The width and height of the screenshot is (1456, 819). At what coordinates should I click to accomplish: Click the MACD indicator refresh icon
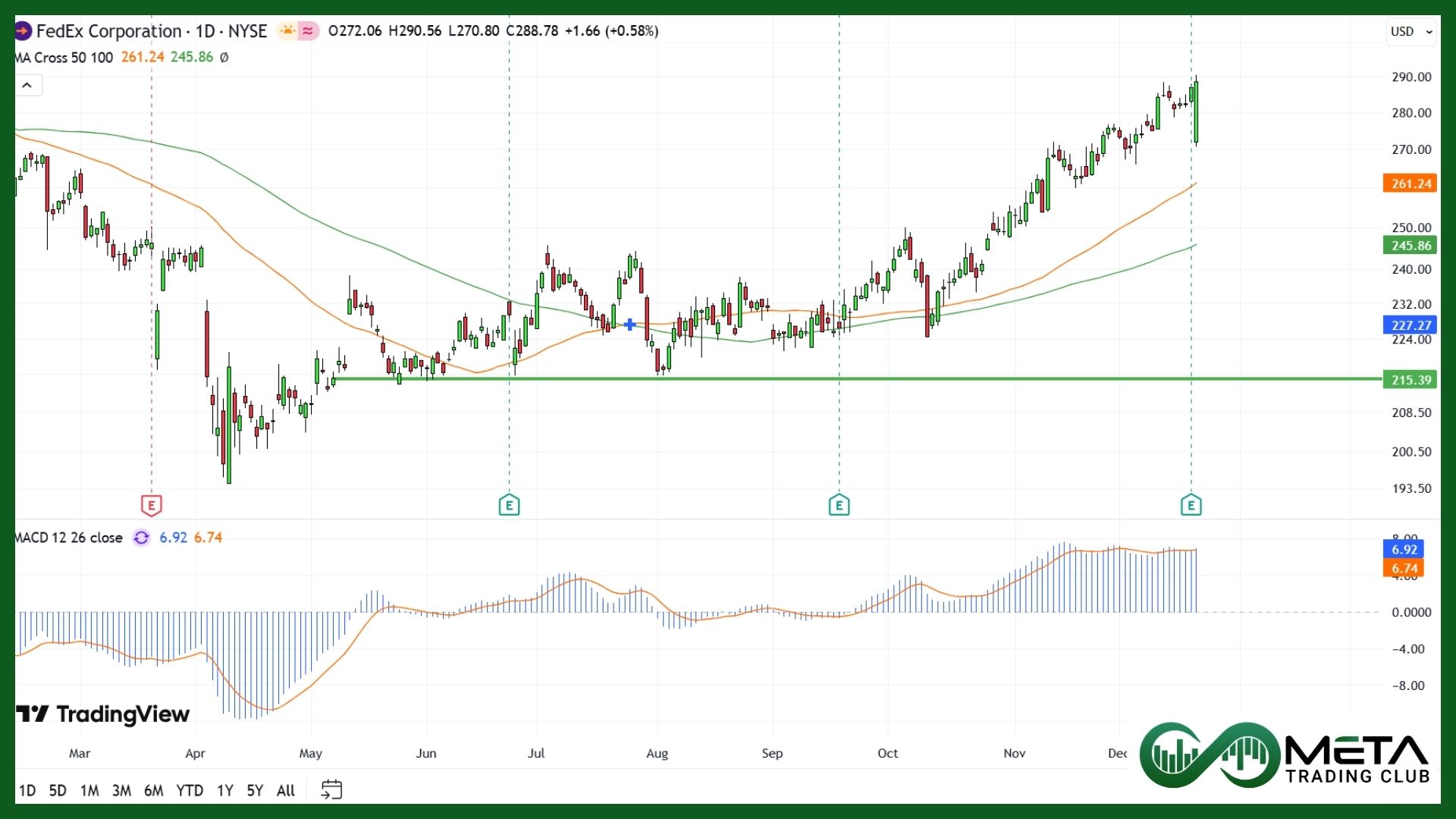(x=141, y=538)
